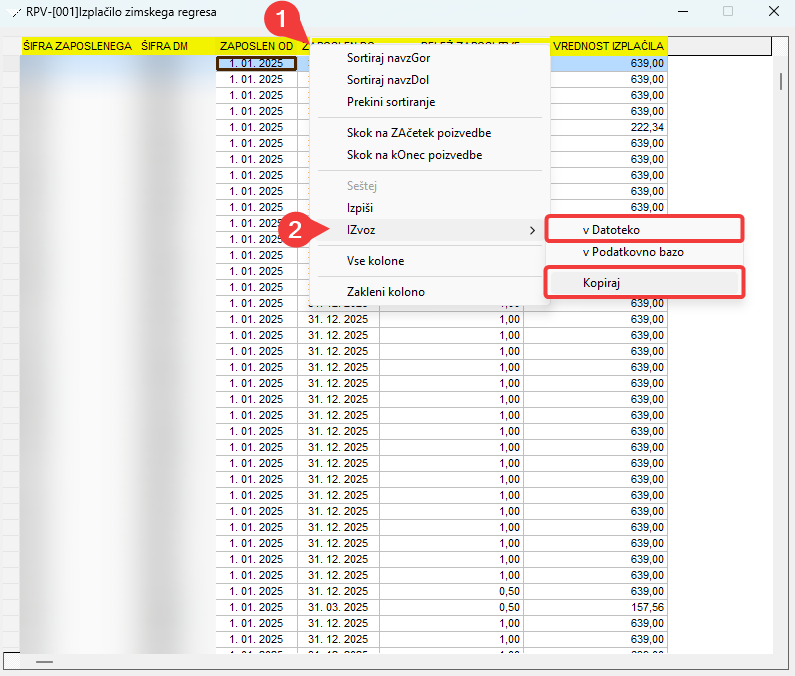Click ŠIFRA ZAPOSLENEGA column header
Viewport: 795px width, 676px height.
pos(78,46)
